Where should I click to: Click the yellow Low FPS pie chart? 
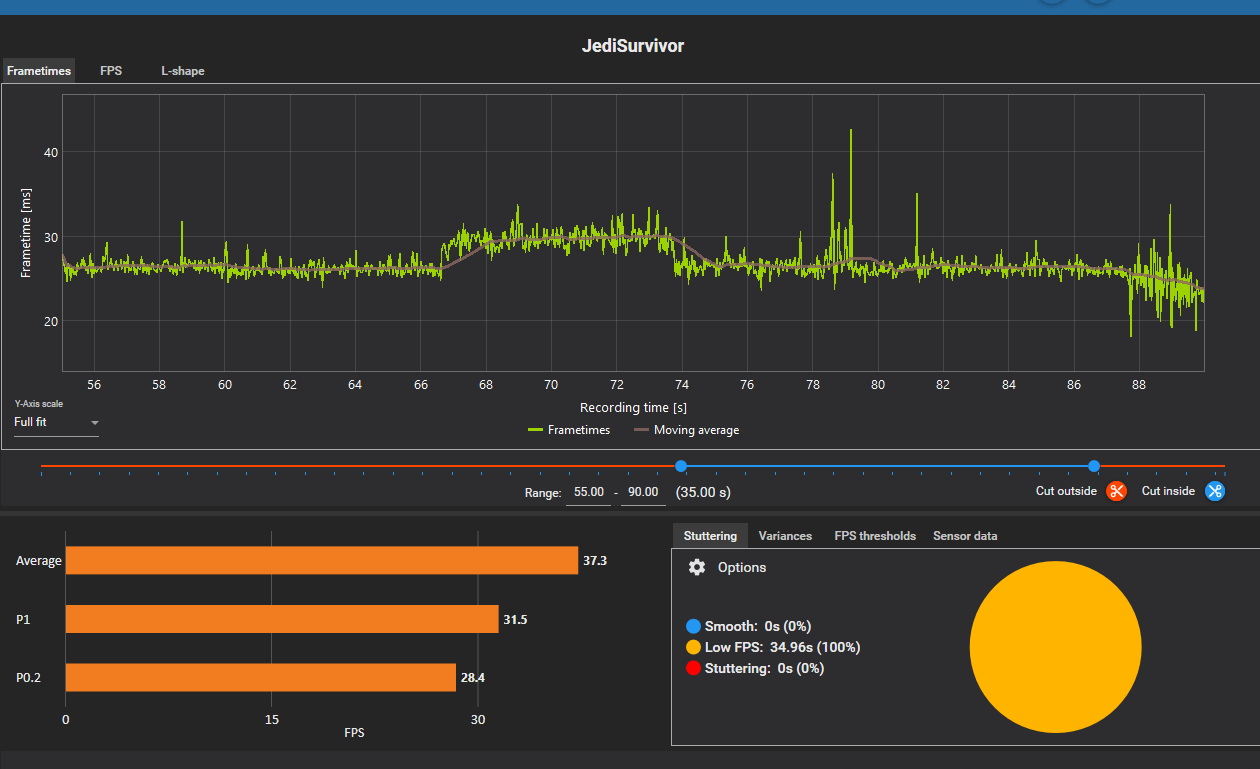[x=1055, y=647]
